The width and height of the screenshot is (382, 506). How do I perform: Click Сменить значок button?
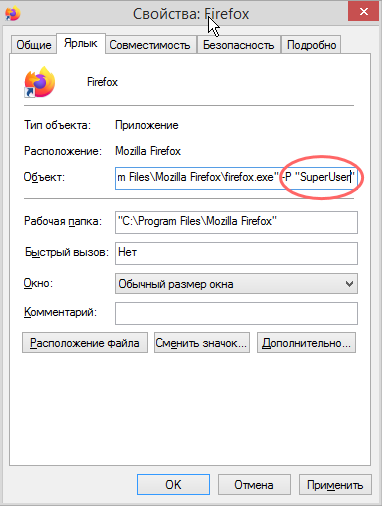tap(202, 343)
